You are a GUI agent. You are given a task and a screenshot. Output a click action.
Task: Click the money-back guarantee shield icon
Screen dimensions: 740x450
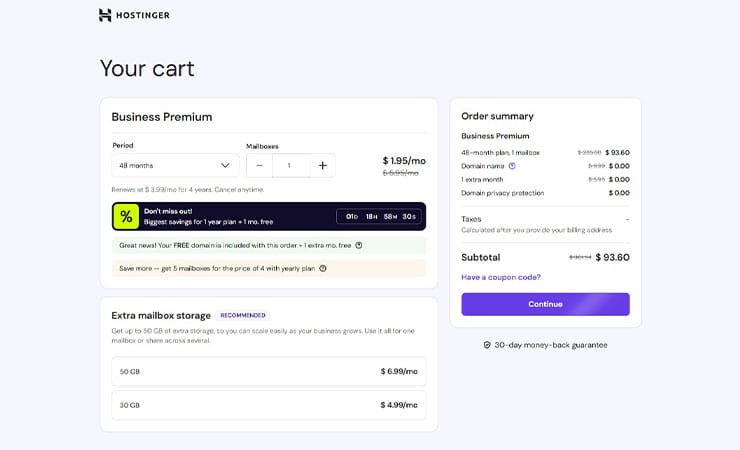click(x=487, y=345)
